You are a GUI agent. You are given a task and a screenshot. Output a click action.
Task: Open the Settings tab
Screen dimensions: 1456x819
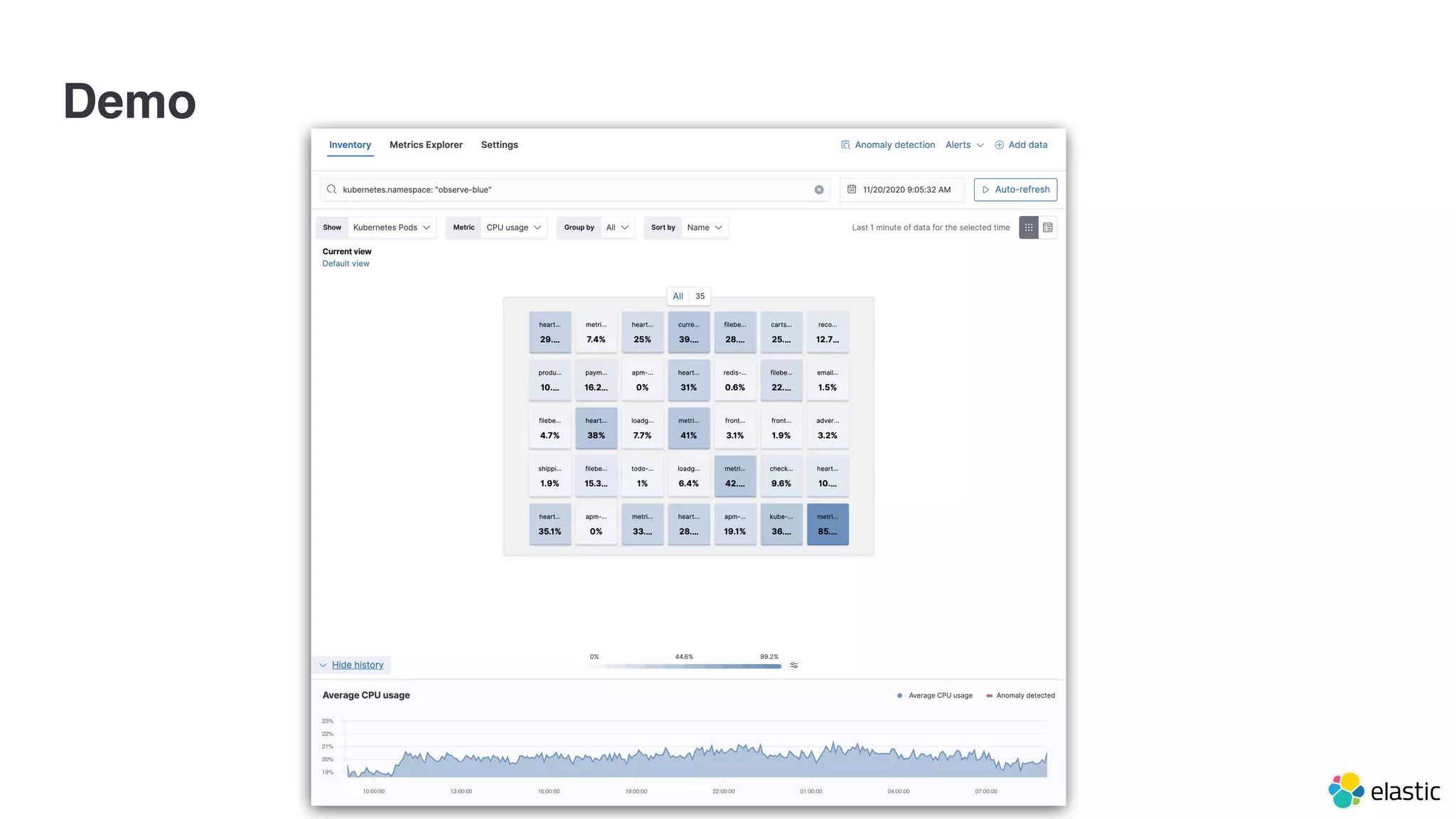[x=499, y=145]
